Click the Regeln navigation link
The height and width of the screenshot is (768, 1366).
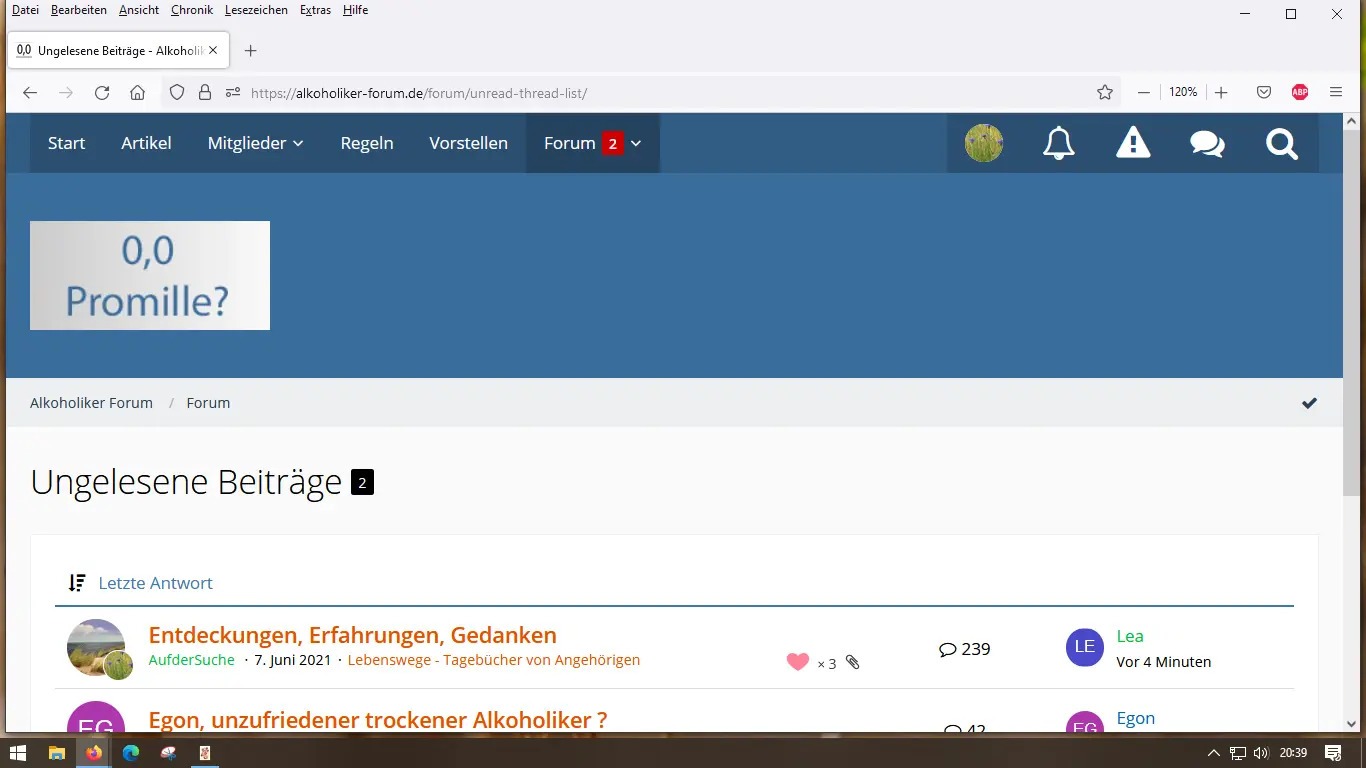point(367,143)
